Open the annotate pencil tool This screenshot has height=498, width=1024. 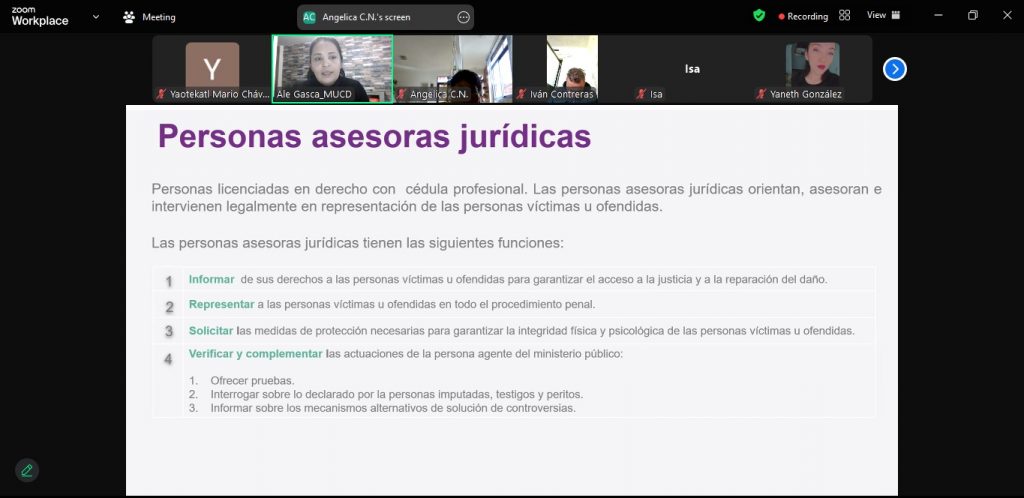coord(27,470)
